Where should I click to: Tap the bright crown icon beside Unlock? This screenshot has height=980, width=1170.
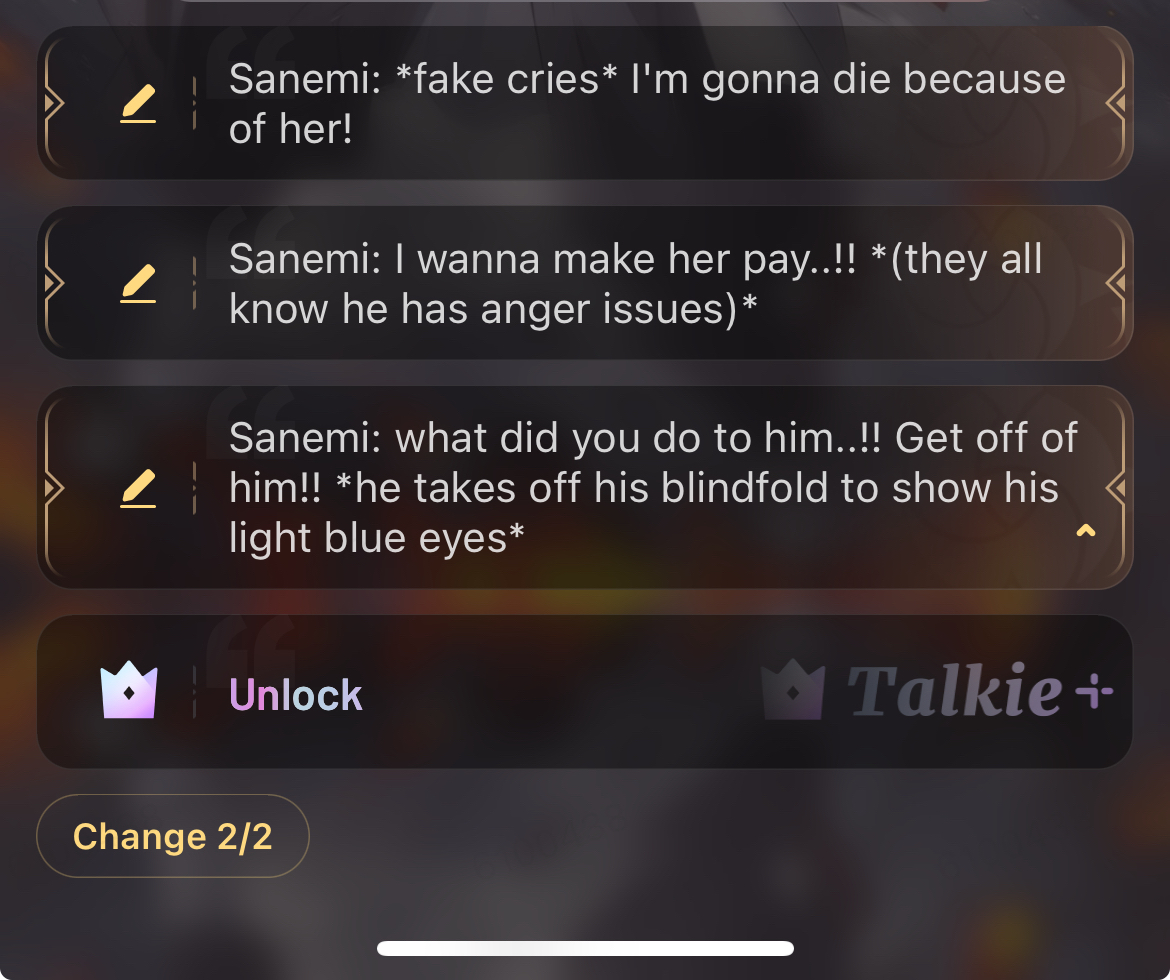pyautogui.click(x=128, y=690)
